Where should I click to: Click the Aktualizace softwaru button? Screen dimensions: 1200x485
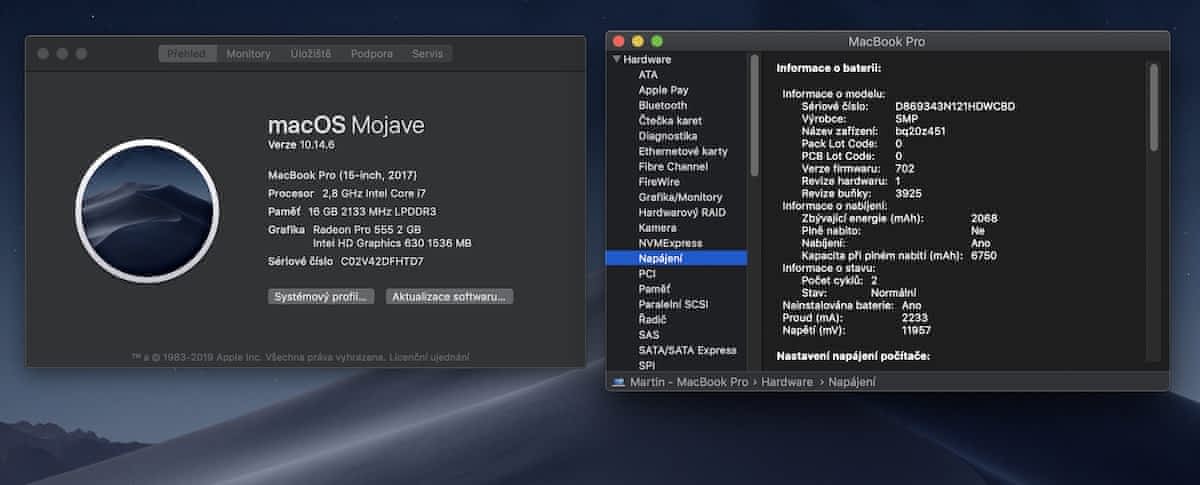450,296
